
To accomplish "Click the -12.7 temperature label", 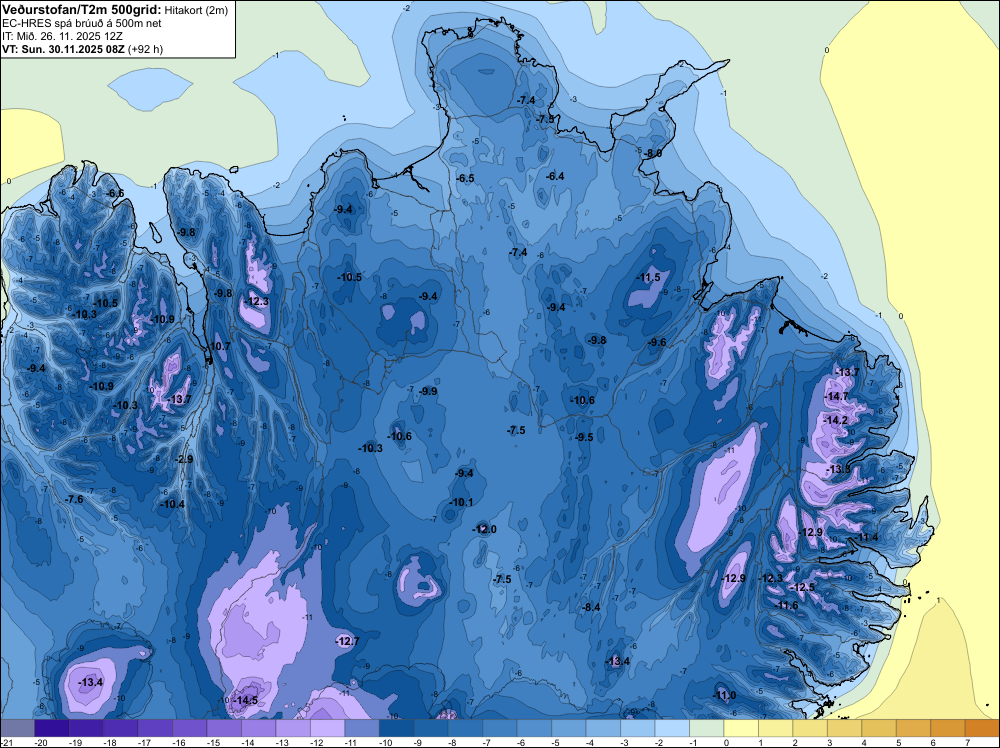I will [x=348, y=641].
